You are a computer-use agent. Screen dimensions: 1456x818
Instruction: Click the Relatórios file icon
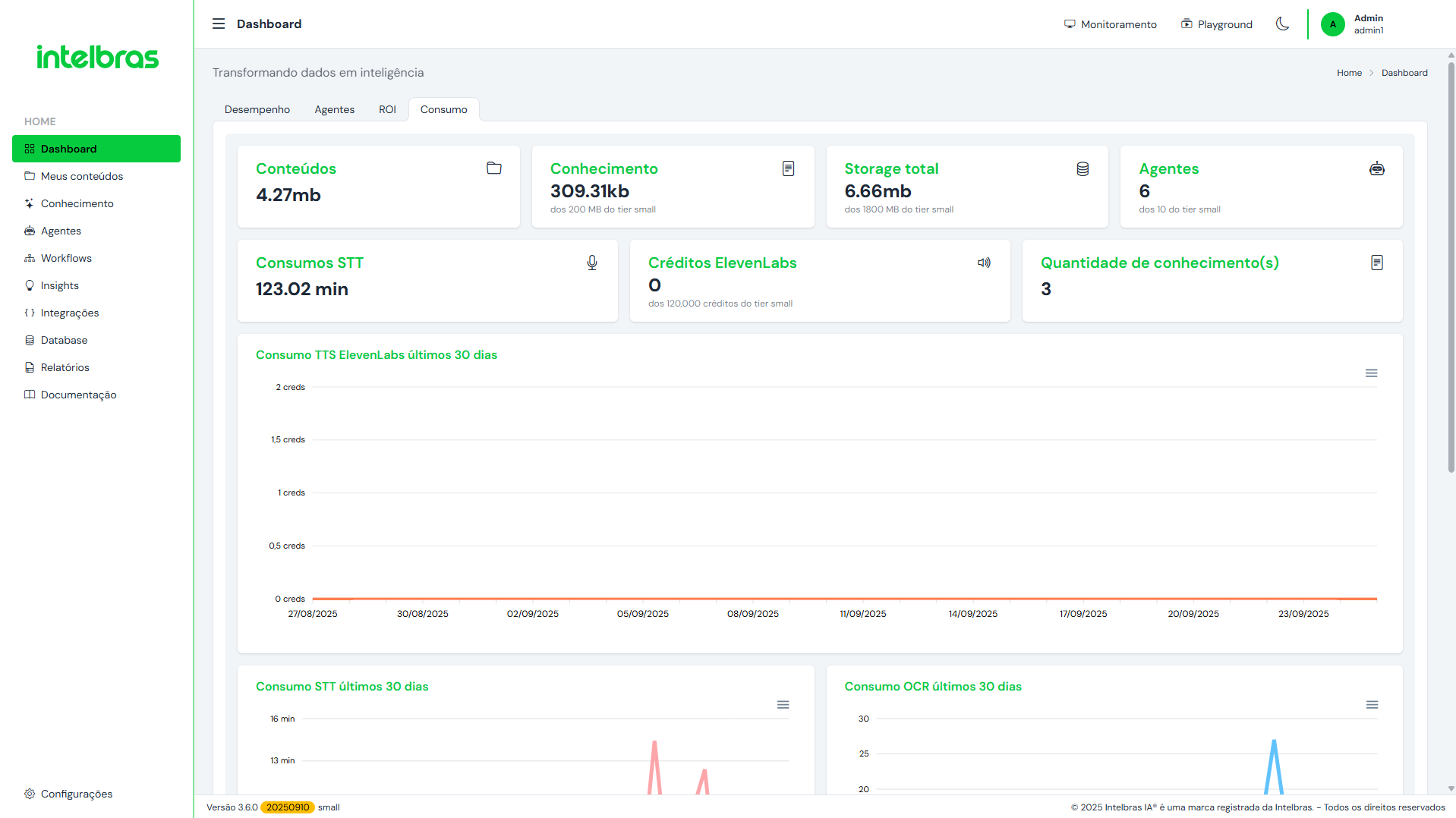pyautogui.click(x=30, y=367)
